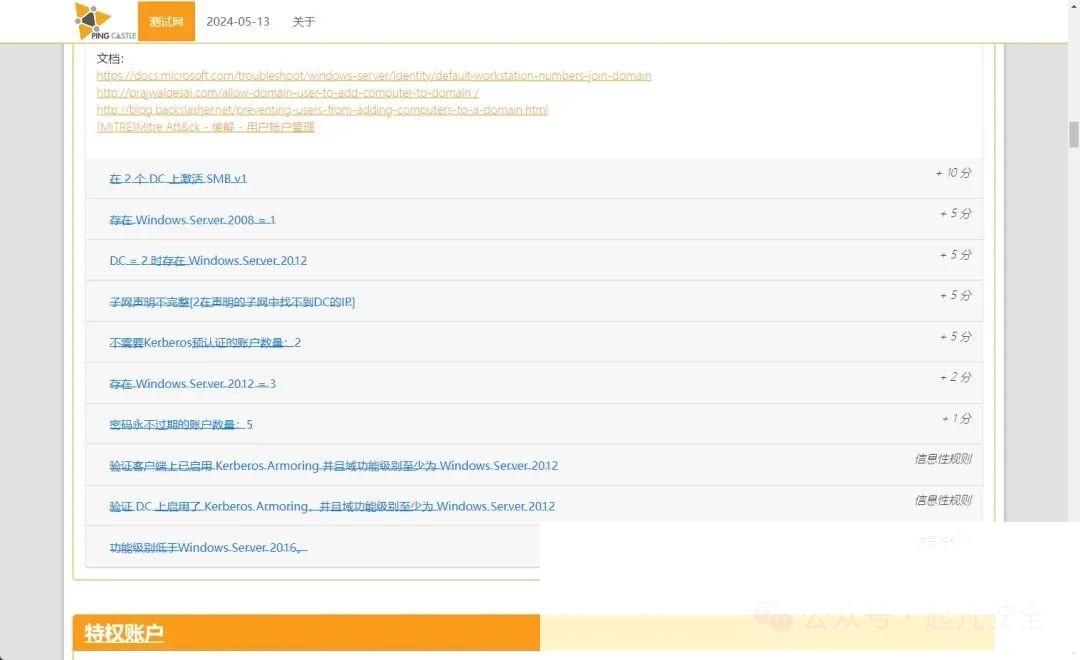Expand rule 在 2 个 DC 上激活 SMB v1

[x=178, y=178]
